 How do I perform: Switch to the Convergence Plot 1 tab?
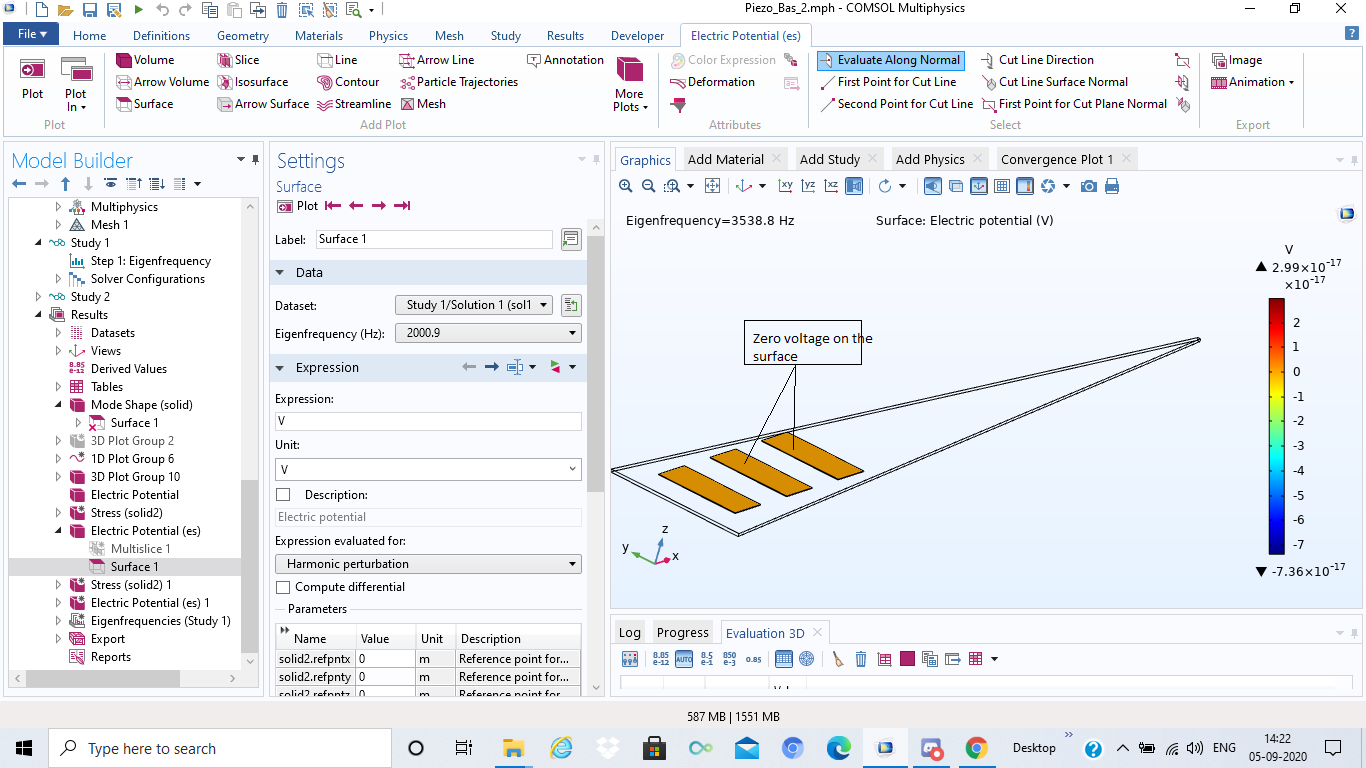pos(1056,159)
